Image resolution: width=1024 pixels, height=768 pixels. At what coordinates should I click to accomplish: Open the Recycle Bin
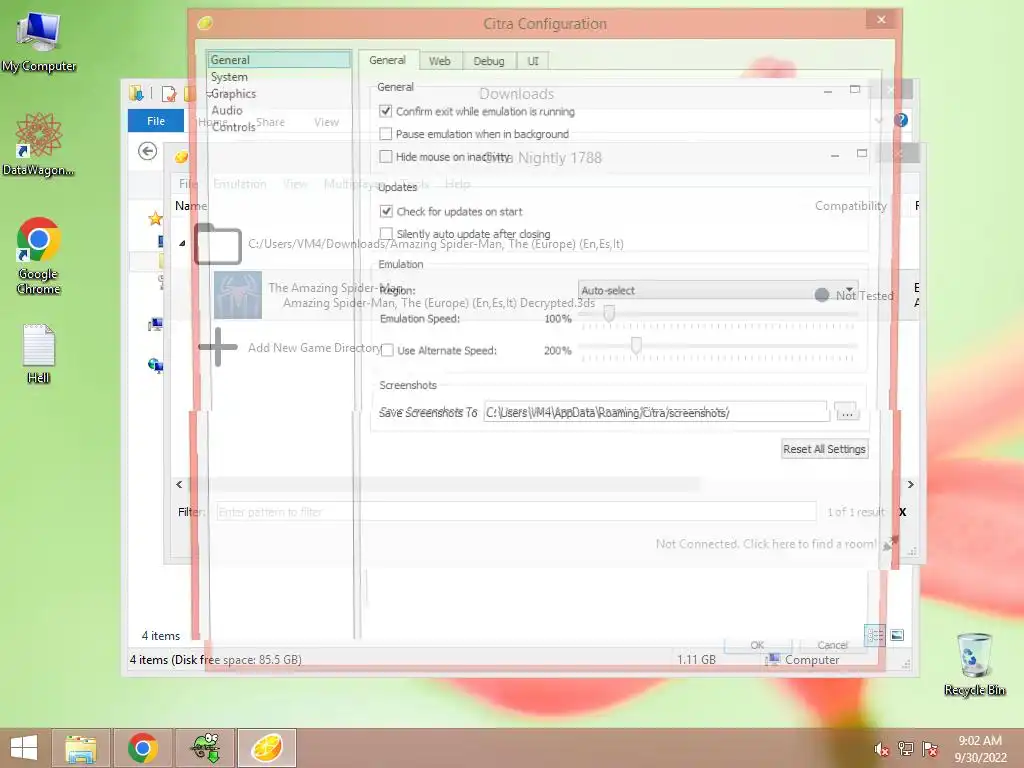pyautogui.click(x=974, y=664)
